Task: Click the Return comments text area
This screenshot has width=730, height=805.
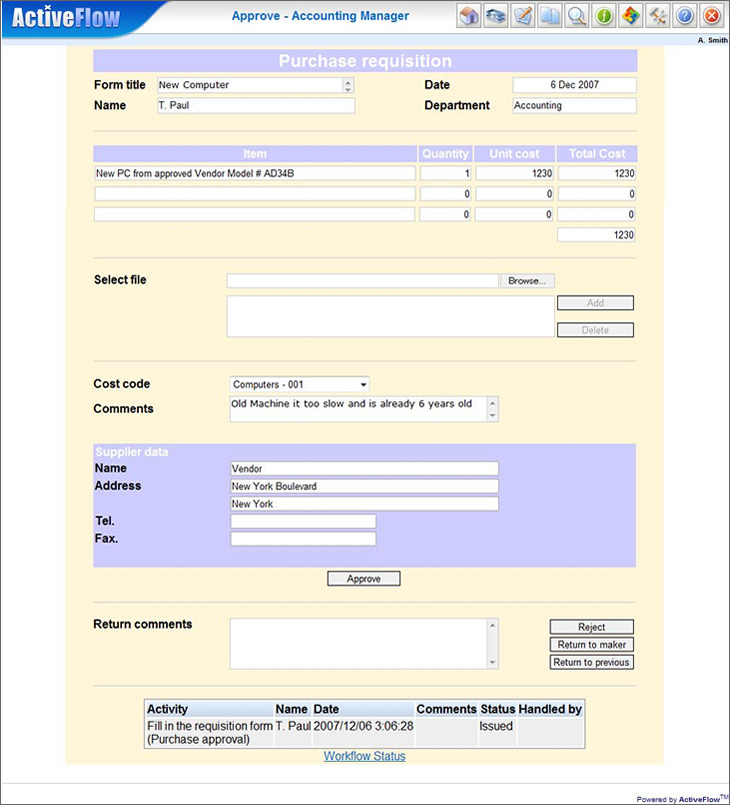Action: point(358,644)
